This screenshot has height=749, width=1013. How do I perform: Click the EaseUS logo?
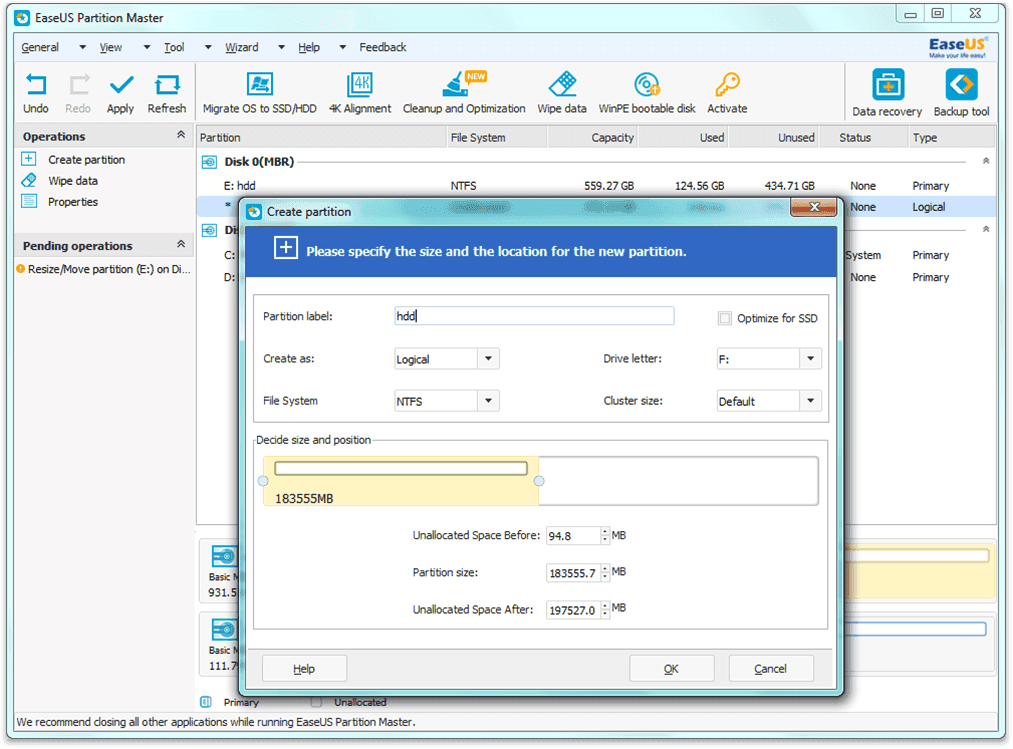point(957,47)
